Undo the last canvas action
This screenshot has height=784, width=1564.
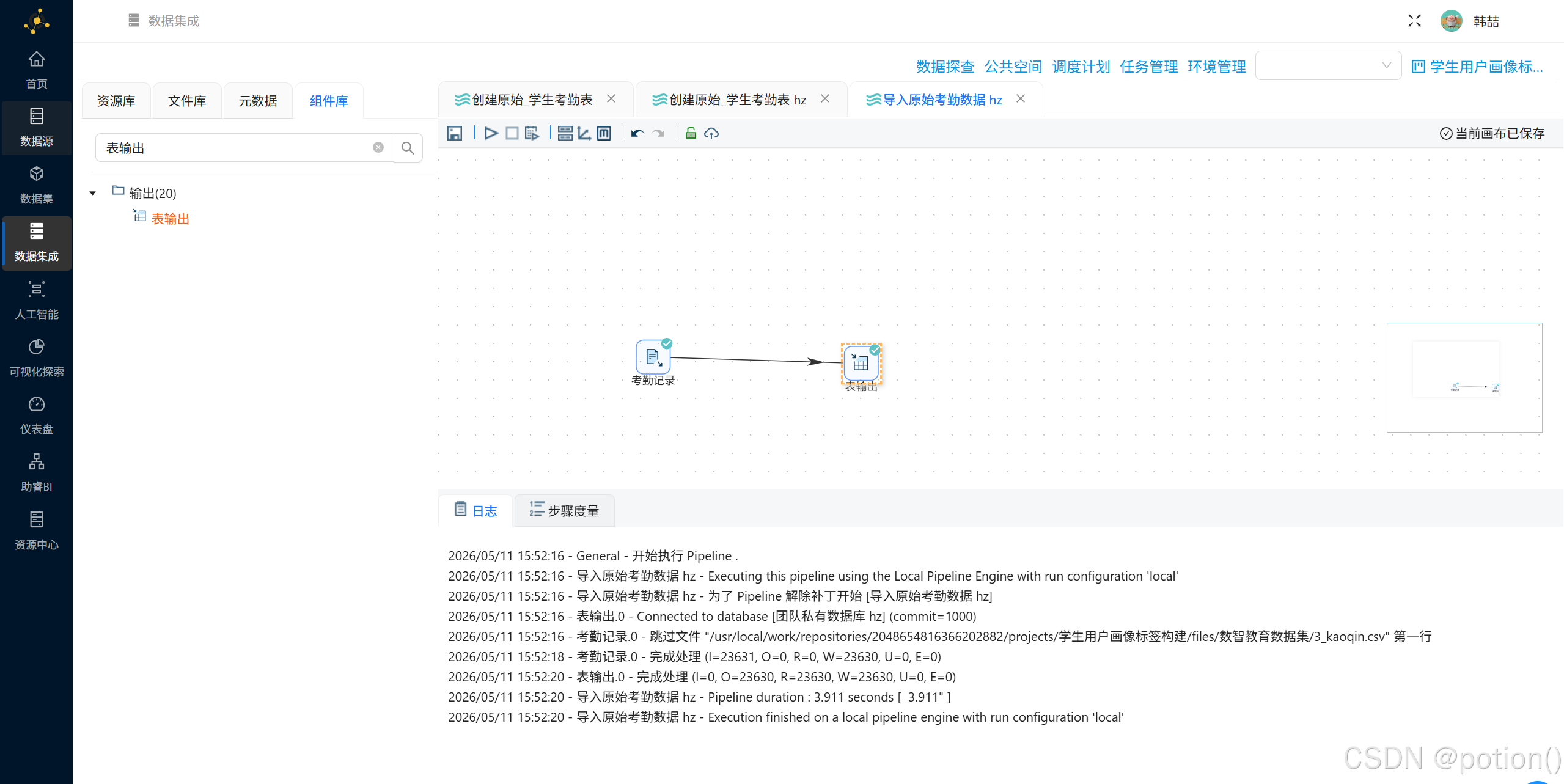[x=637, y=133]
